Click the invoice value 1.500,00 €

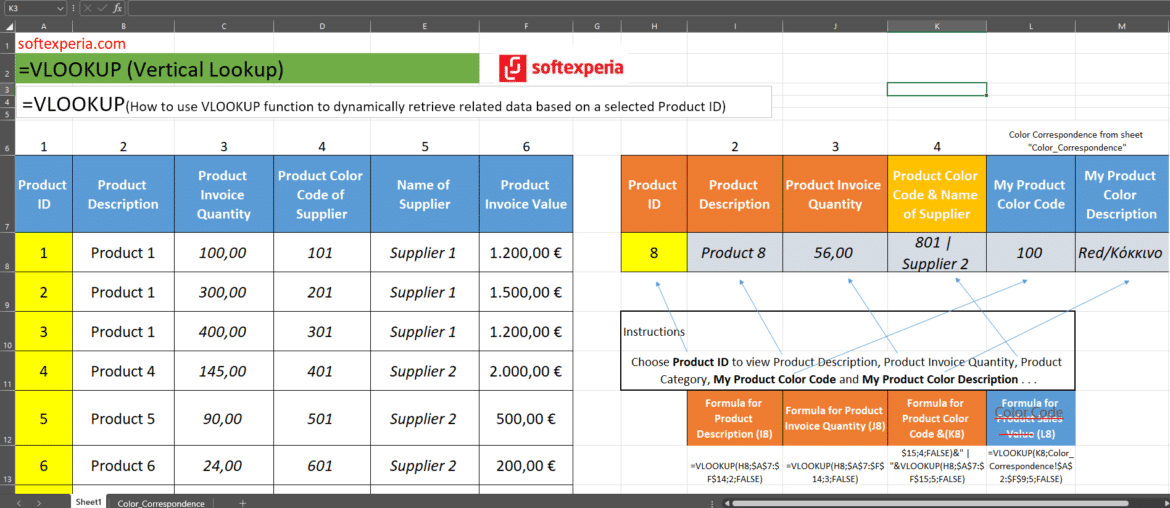pyautogui.click(x=526, y=292)
